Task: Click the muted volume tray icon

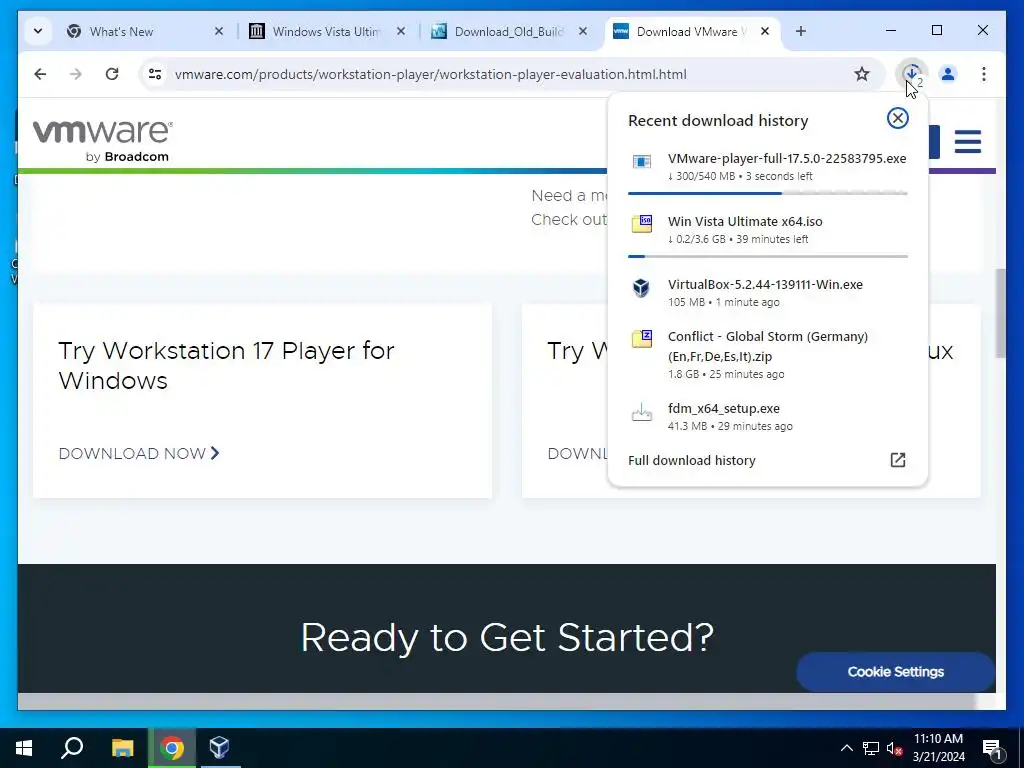Action: tap(894, 748)
